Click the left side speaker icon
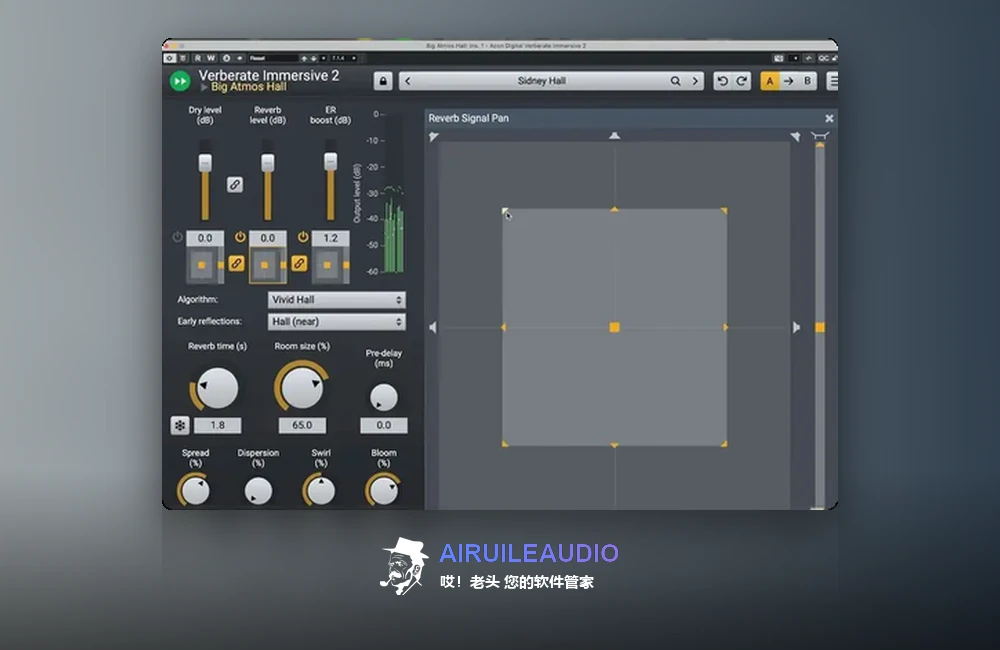 tap(433, 327)
